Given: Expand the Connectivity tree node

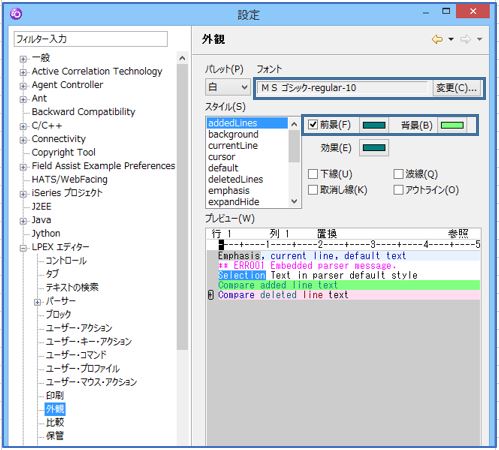Looking at the screenshot, I should tap(23, 140).
